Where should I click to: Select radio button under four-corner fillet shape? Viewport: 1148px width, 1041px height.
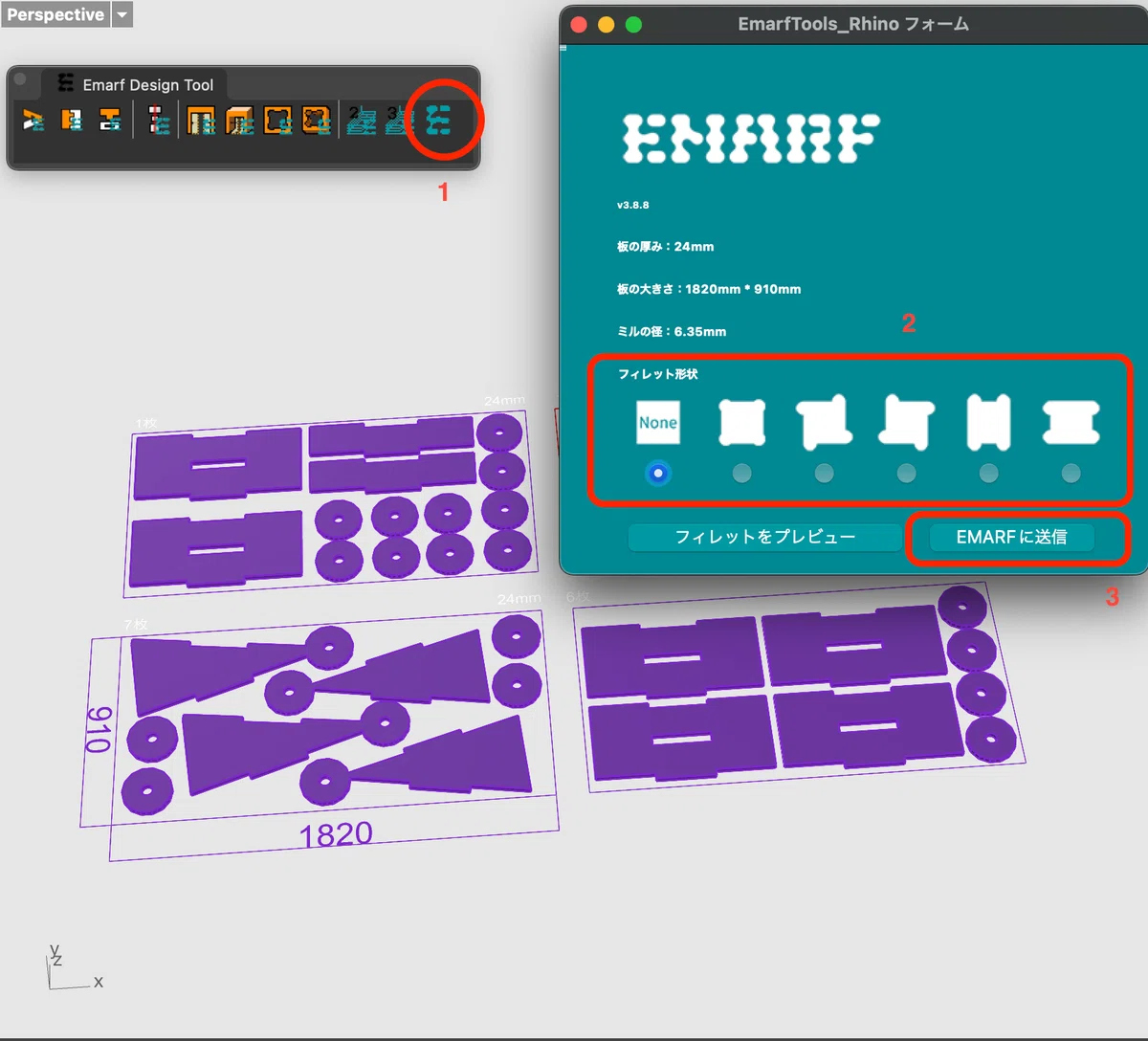[x=741, y=473]
